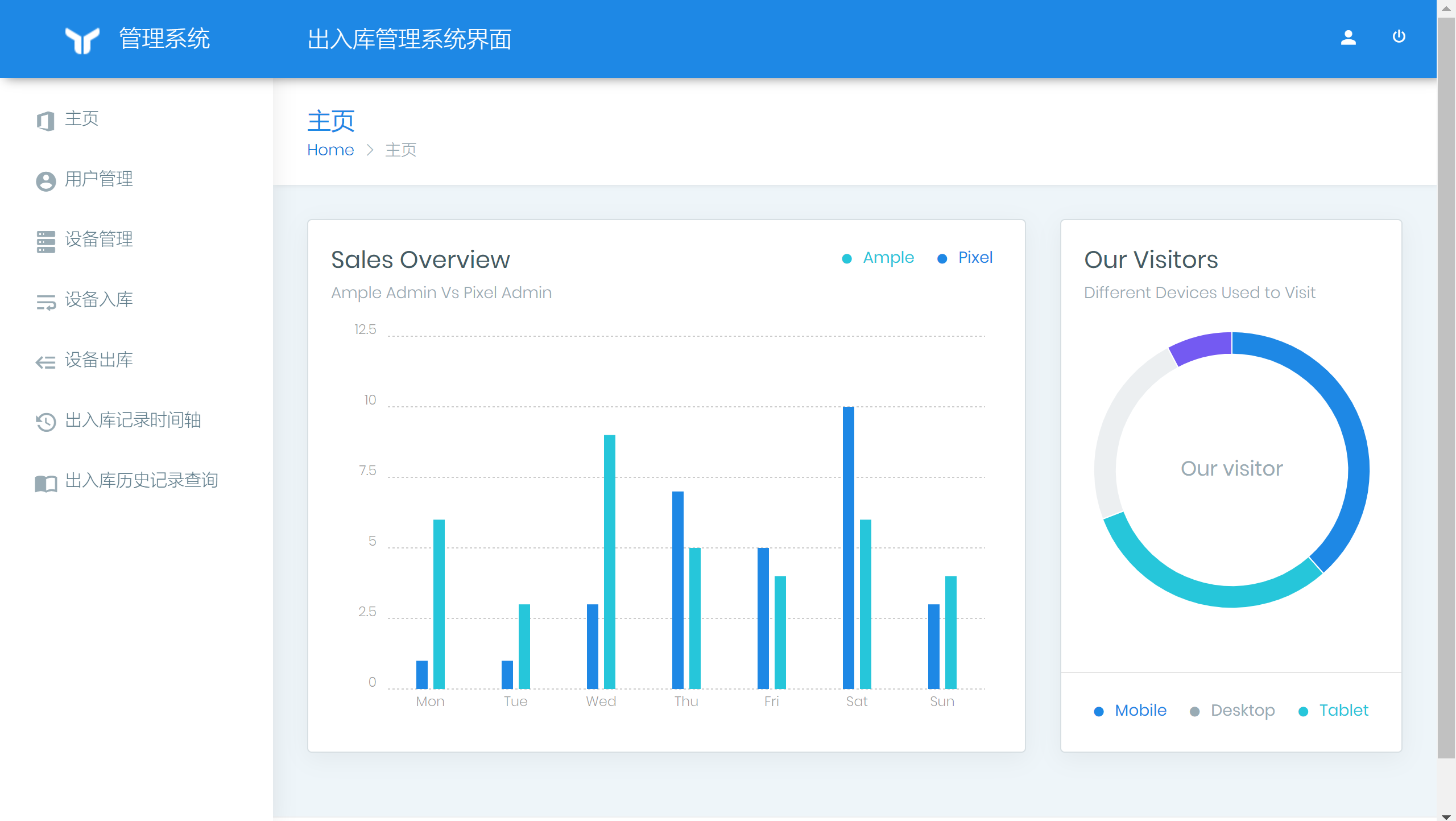This screenshot has height=821, width=1456.
Task: Click the Mobile legend label
Action: (x=1140, y=711)
